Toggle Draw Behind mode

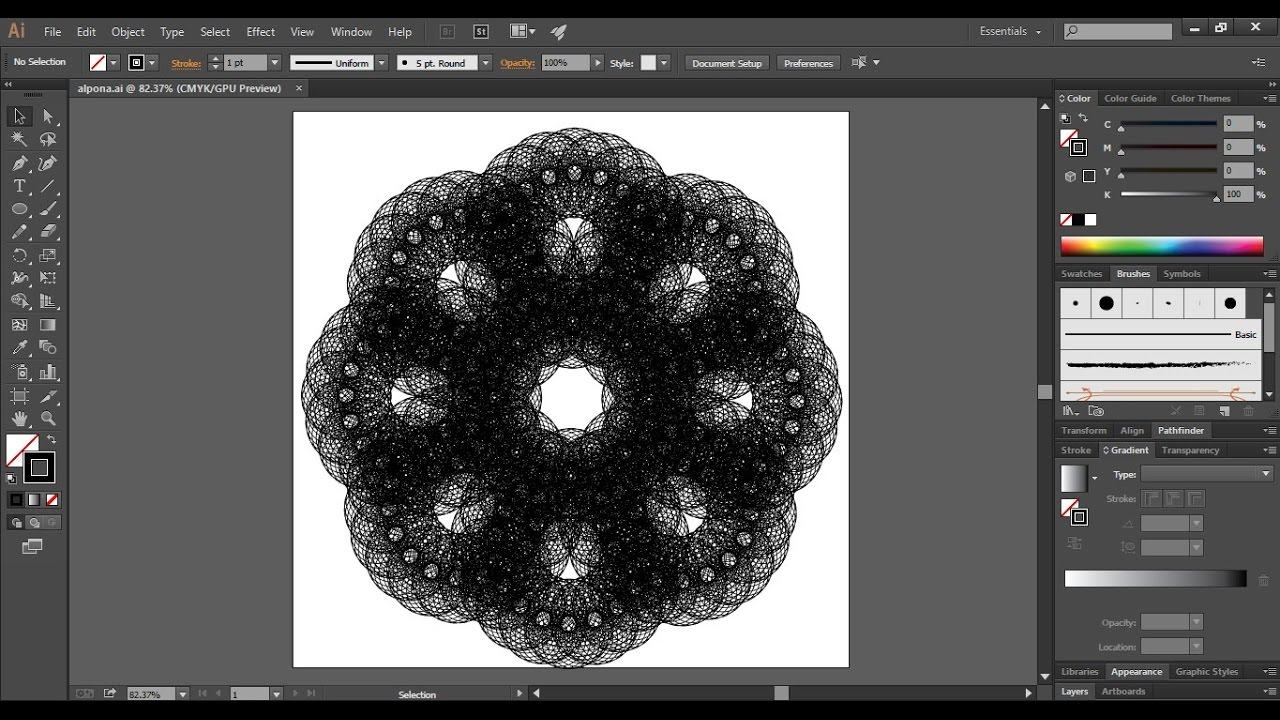34,522
